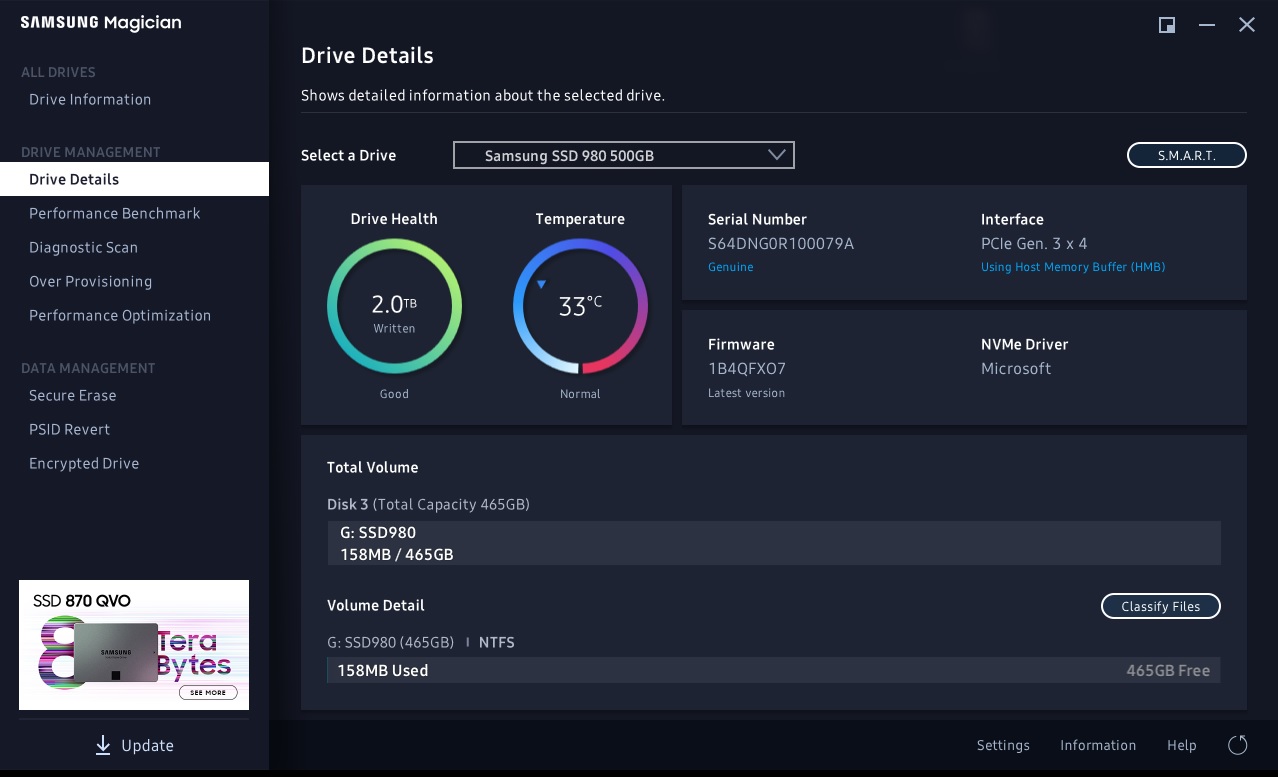Click the Update download arrow icon
This screenshot has height=777, width=1278.
(x=103, y=745)
